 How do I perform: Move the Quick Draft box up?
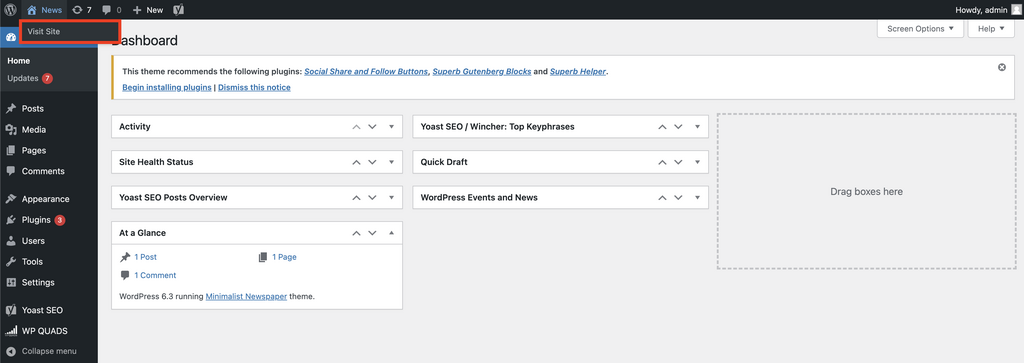[x=662, y=162]
